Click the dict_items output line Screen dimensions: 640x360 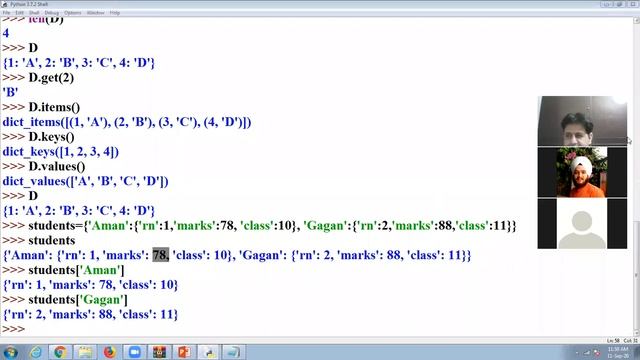[x=127, y=122]
